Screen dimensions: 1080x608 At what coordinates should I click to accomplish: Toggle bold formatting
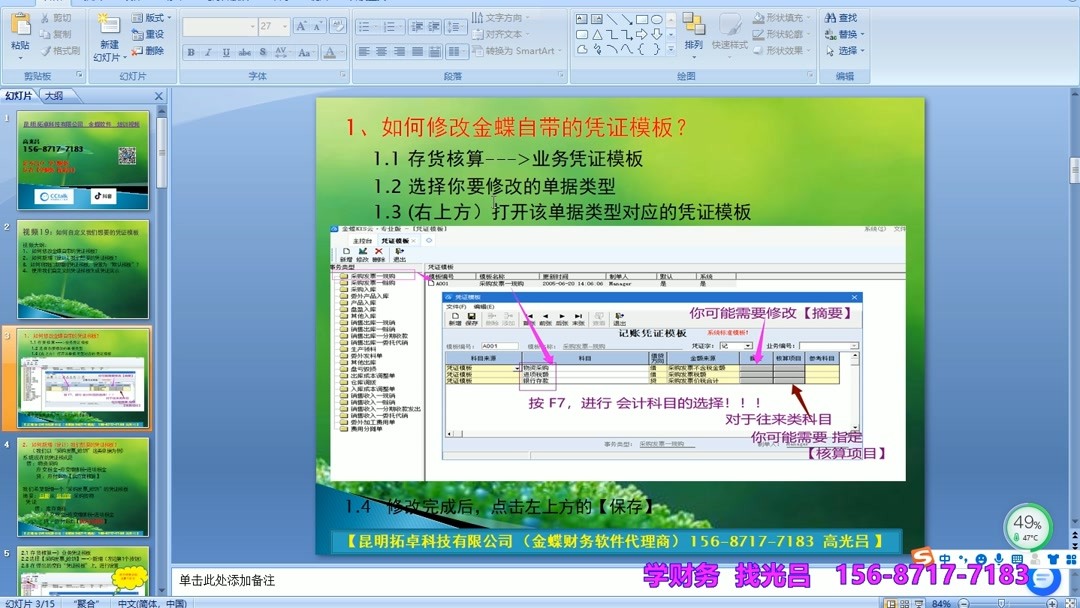pos(190,52)
